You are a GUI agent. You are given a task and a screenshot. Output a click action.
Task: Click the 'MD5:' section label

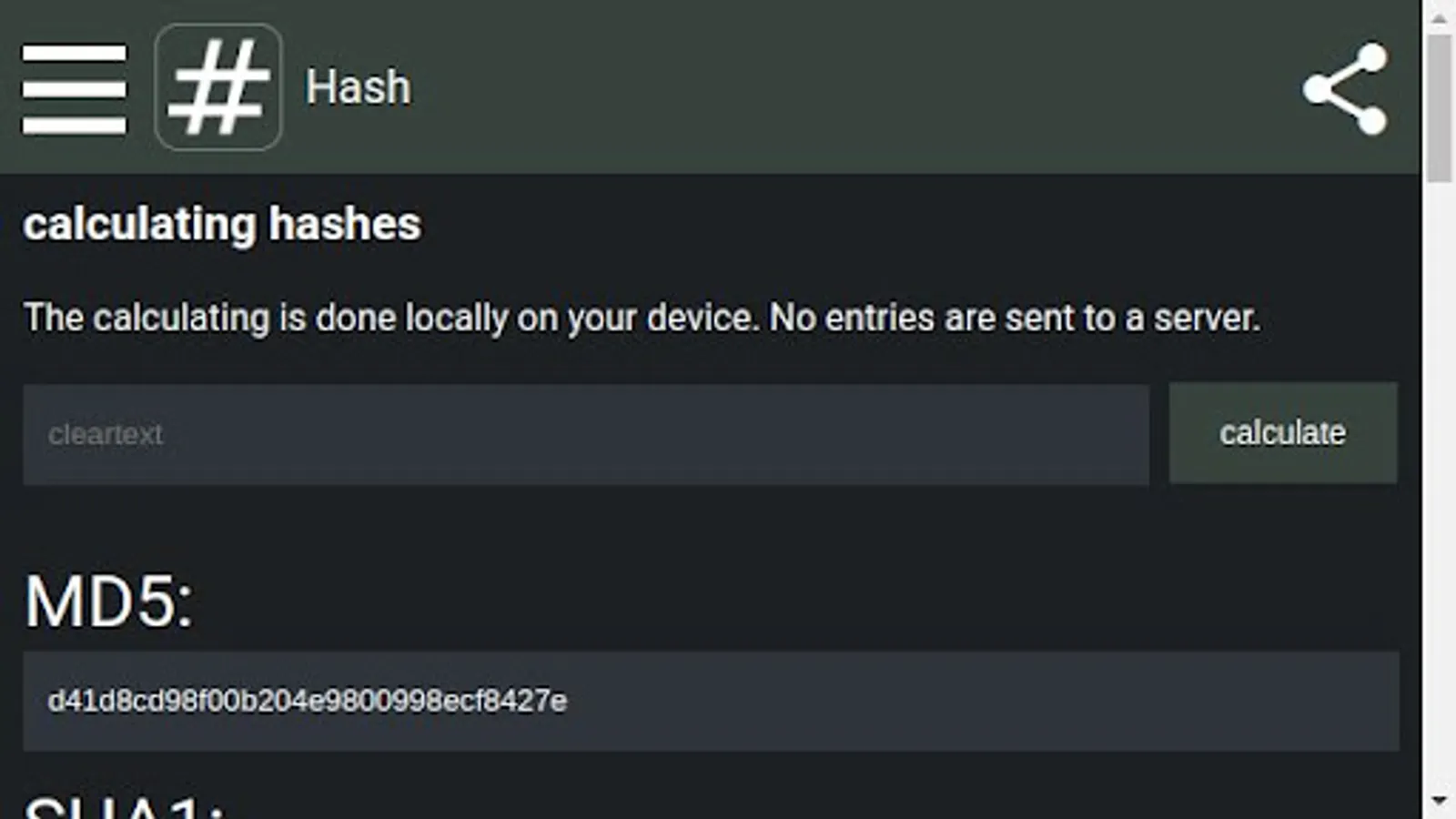[108, 602]
